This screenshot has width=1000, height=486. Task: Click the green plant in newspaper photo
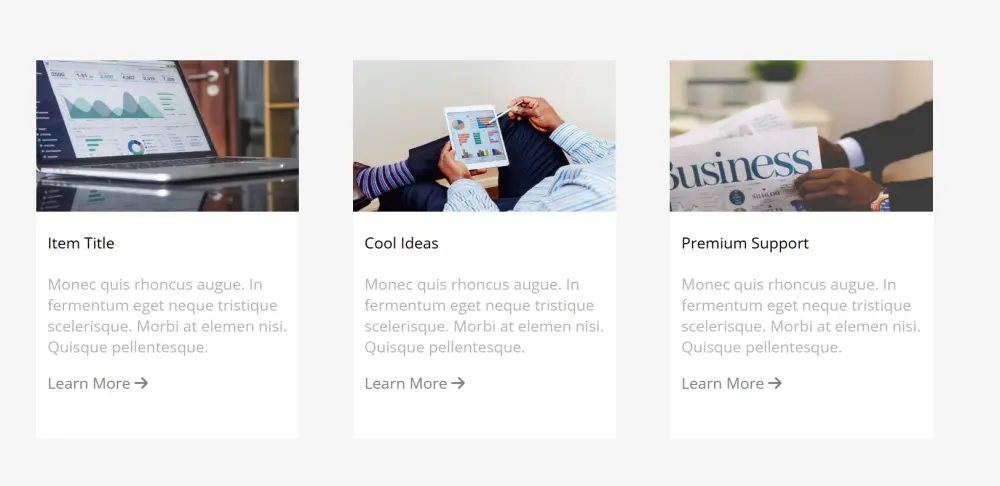(777, 70)
